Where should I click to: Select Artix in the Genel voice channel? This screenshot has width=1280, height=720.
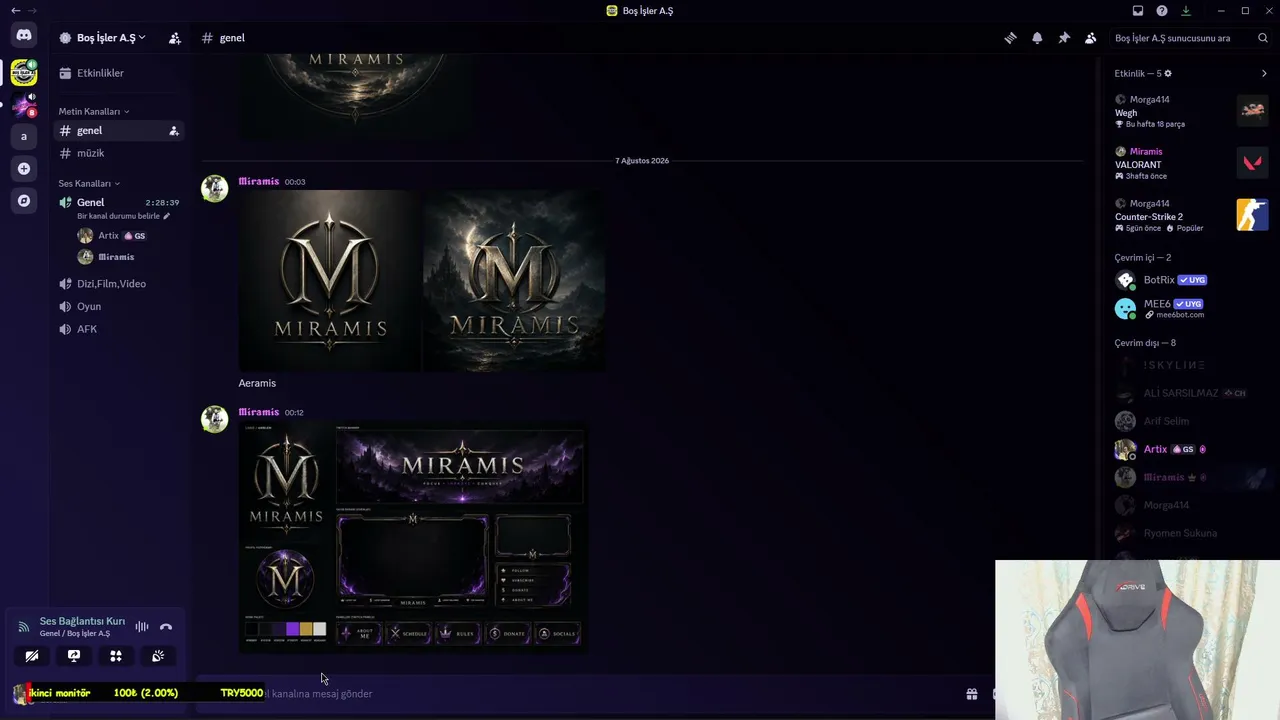coord(128,236)
